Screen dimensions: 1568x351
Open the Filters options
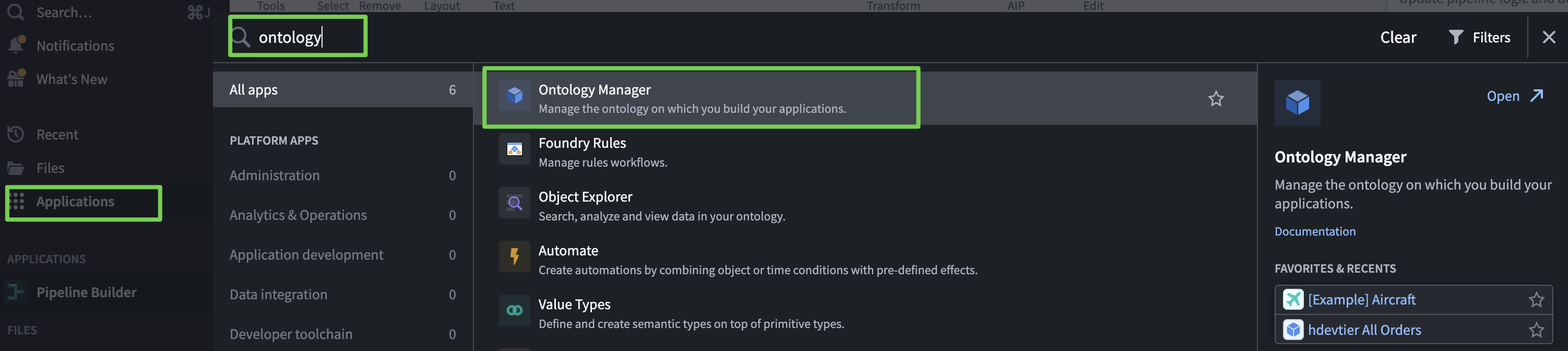pos(1479,37)
